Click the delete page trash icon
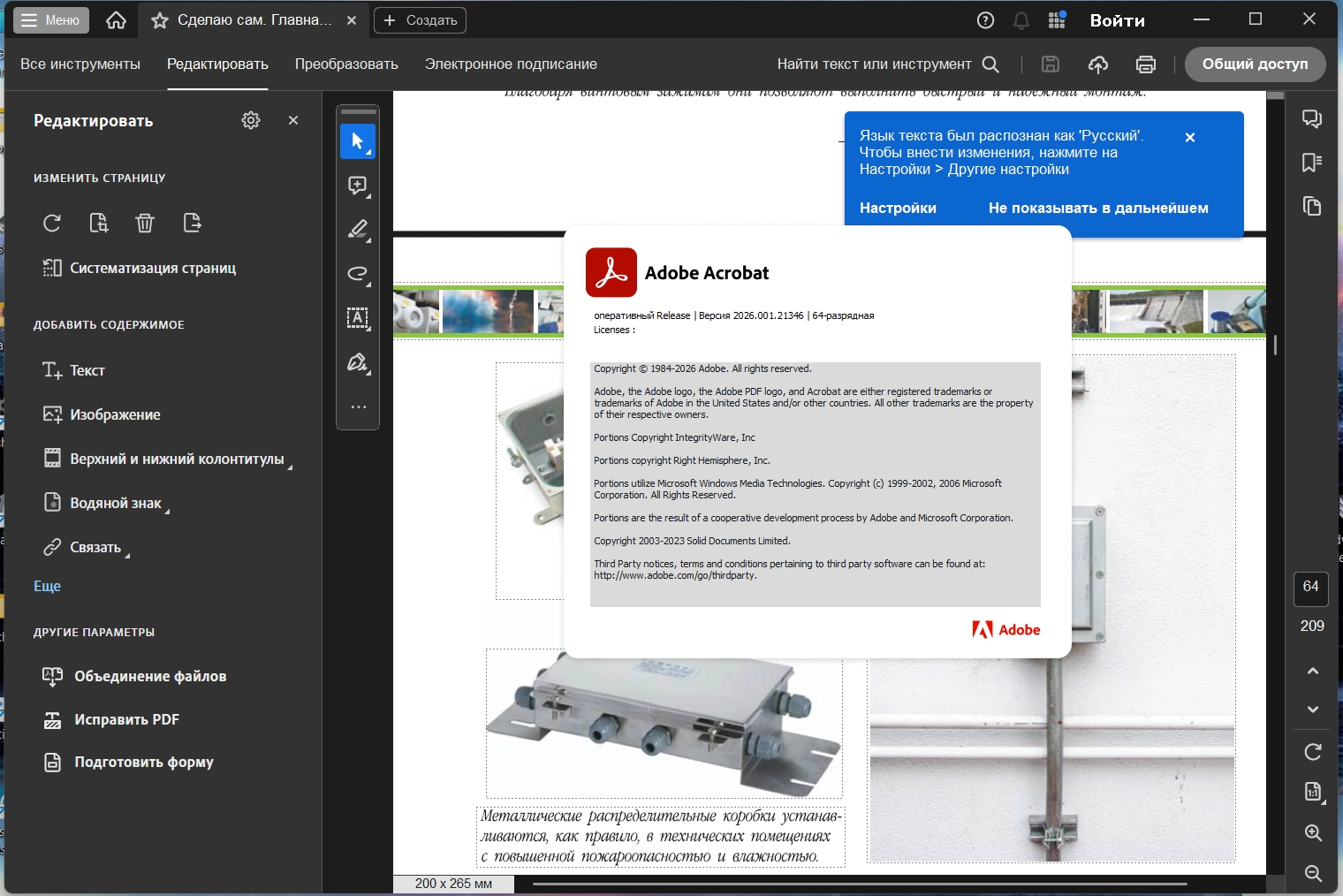 (x=145, y=223)
